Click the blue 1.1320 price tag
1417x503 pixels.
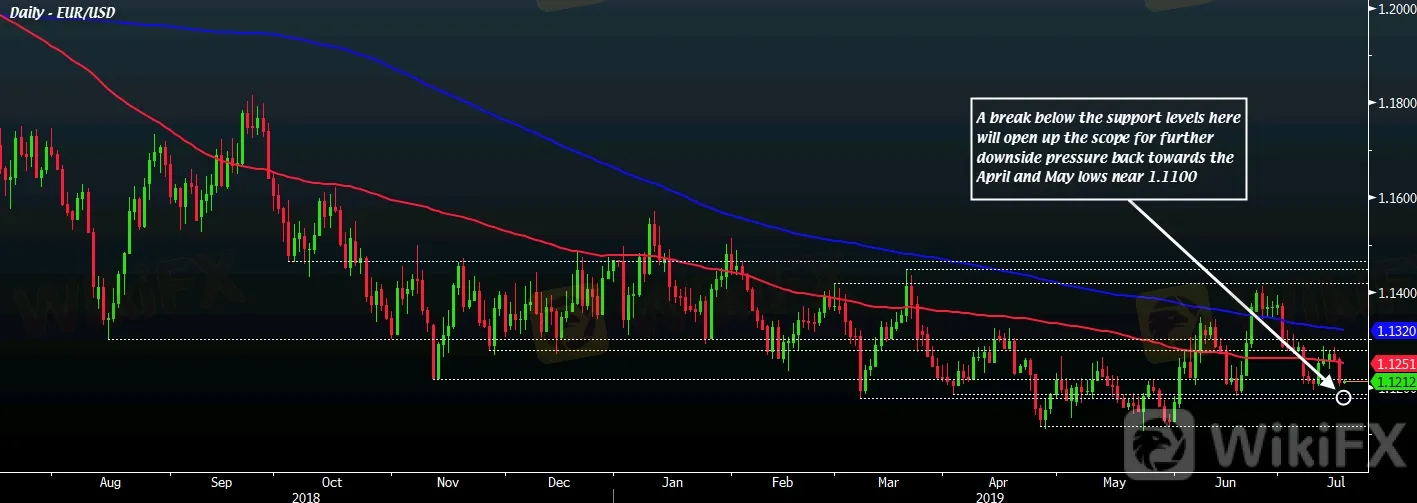1393,329
